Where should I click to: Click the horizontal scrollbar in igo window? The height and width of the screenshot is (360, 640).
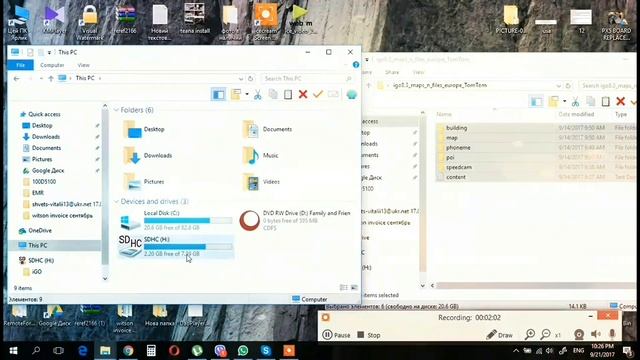point(535,286)
